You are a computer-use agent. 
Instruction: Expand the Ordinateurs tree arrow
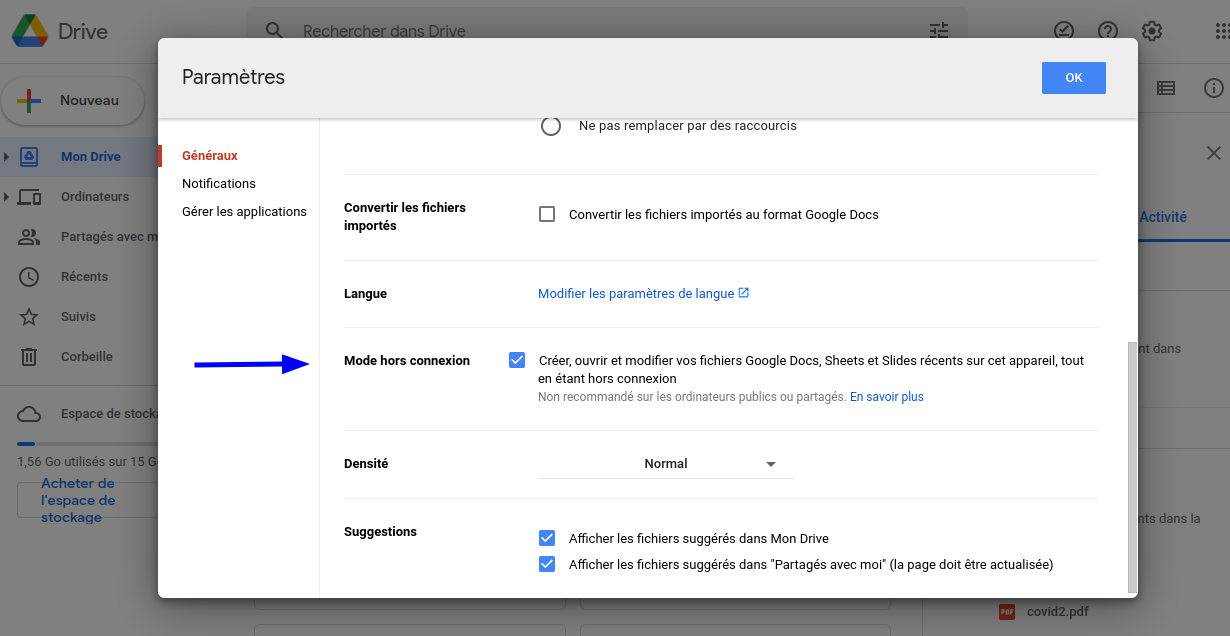(x=7, y=197)
